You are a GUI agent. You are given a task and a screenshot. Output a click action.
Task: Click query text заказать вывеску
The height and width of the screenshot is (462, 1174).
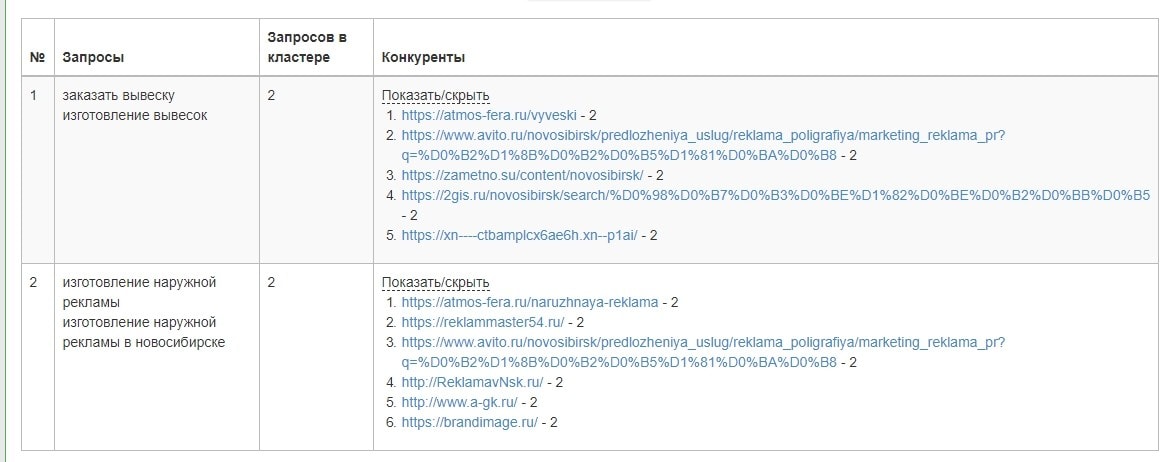coord(118,96)
